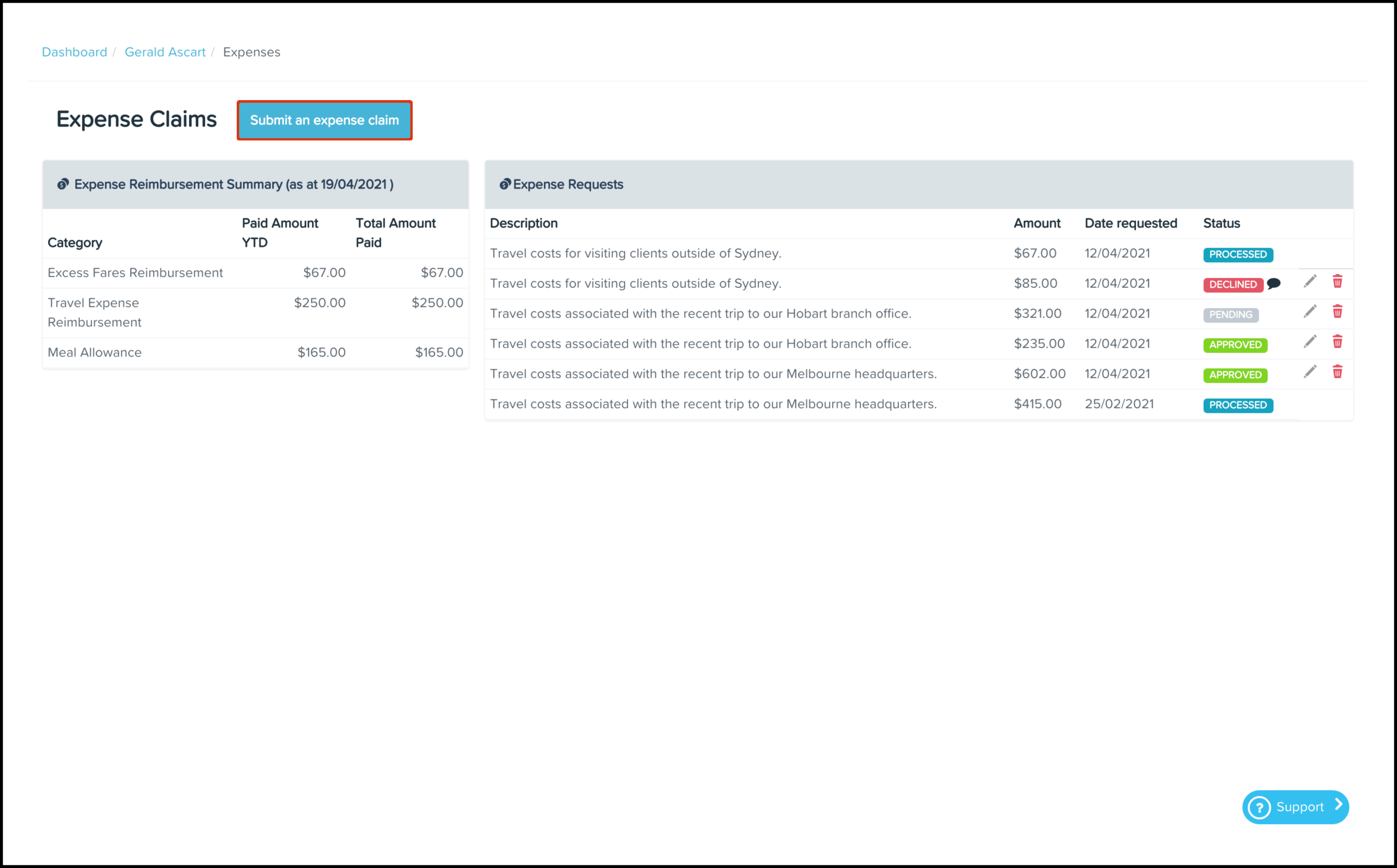Click Submit an expense claim button
Screen dimensions: 1397x868
tap(324, 121)
